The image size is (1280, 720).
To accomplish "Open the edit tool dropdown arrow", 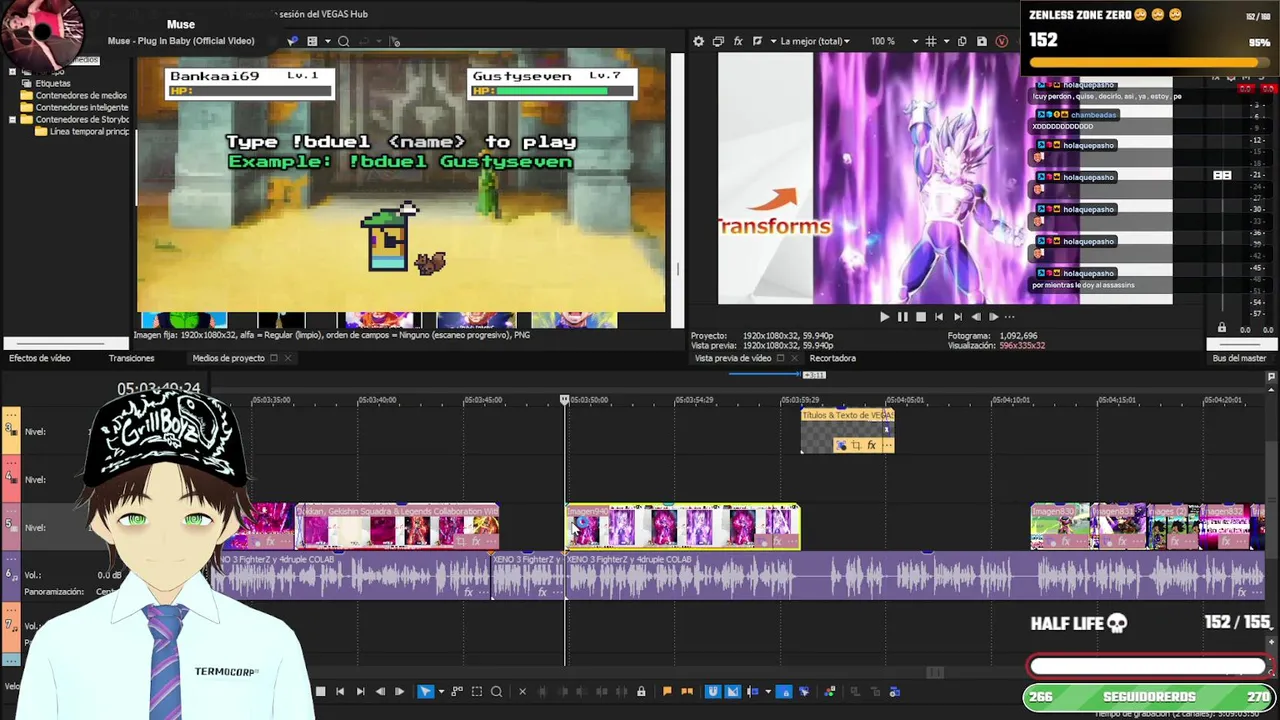I will point(441,691).
